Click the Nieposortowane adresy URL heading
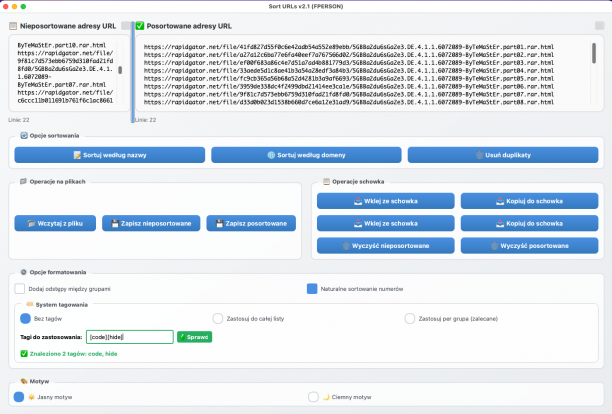612x414 pixels. [68, 26]
